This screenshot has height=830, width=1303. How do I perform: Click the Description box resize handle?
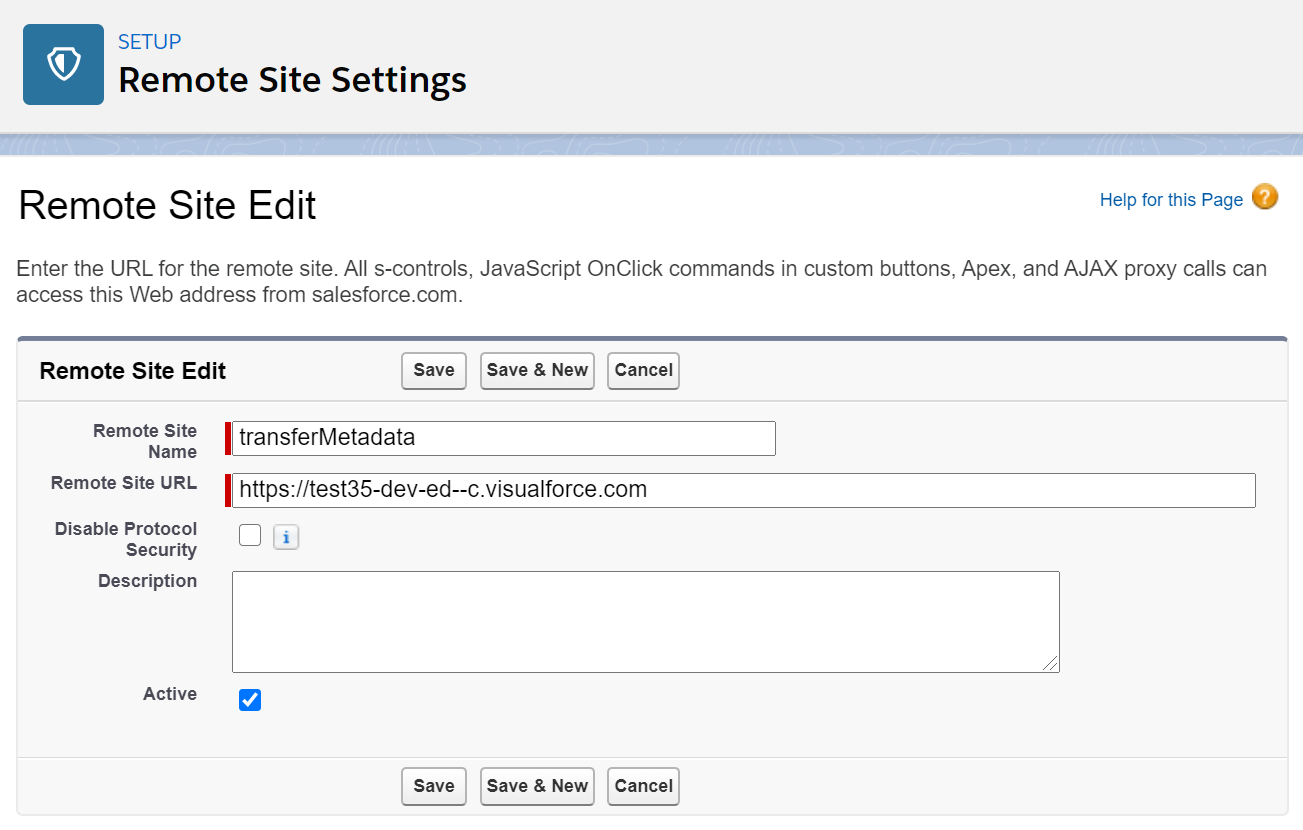1050,663
